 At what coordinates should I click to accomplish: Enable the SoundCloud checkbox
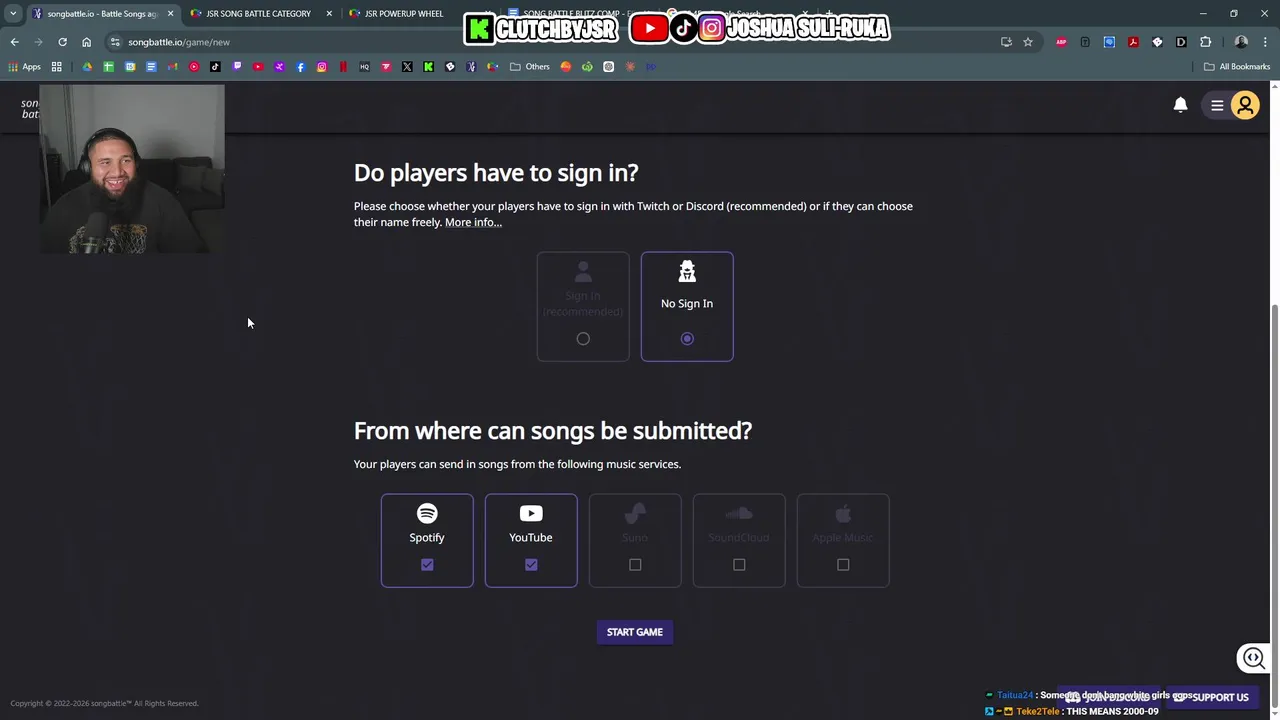coord(739,565)
